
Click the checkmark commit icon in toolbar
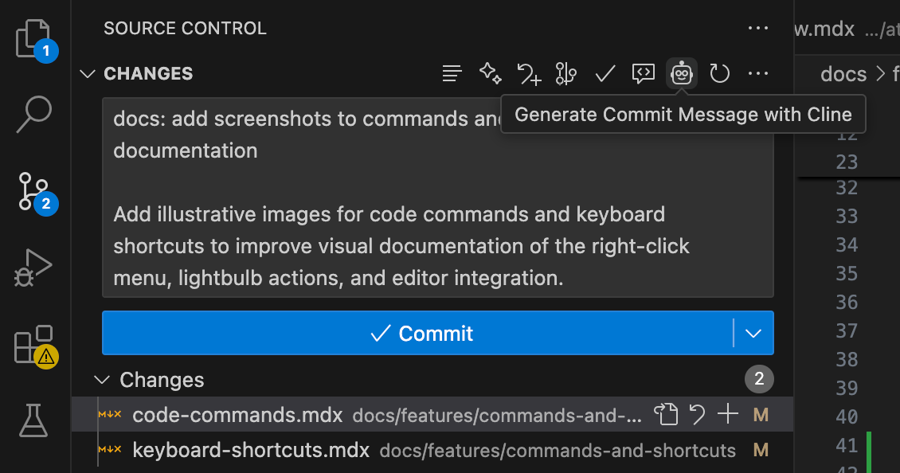(x=605, y=73)
